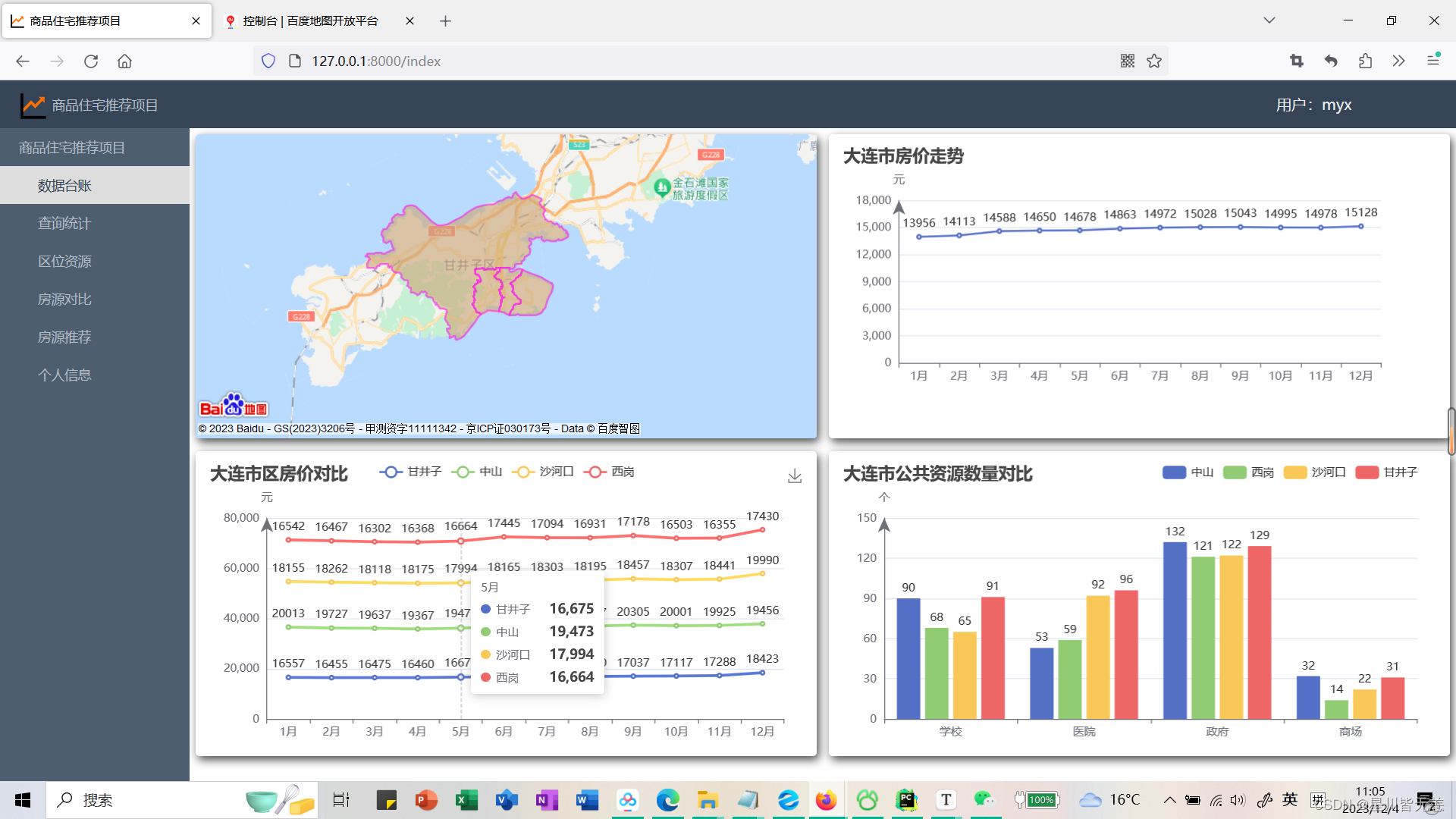Click the header title 商品住宅推荐项目

coord(105,105)
